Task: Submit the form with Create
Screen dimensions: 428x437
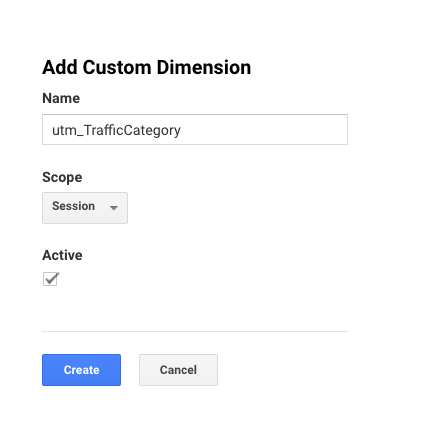Action: click(81, 370)
